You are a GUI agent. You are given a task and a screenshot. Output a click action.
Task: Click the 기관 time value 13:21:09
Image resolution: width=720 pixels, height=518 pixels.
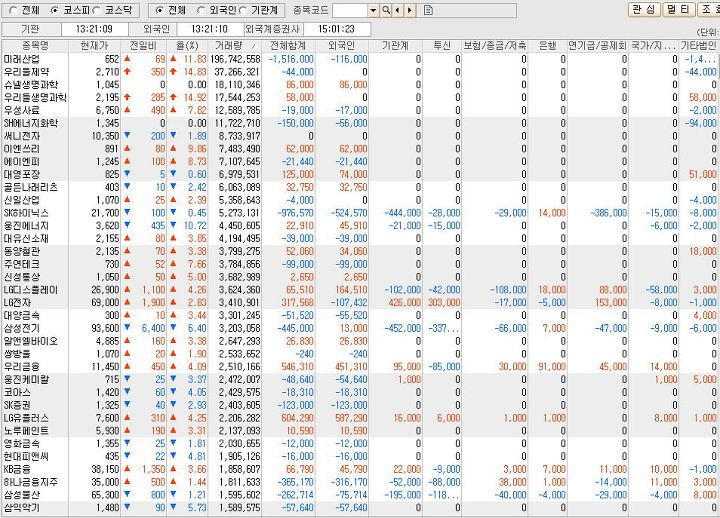(x=94, y=29)
